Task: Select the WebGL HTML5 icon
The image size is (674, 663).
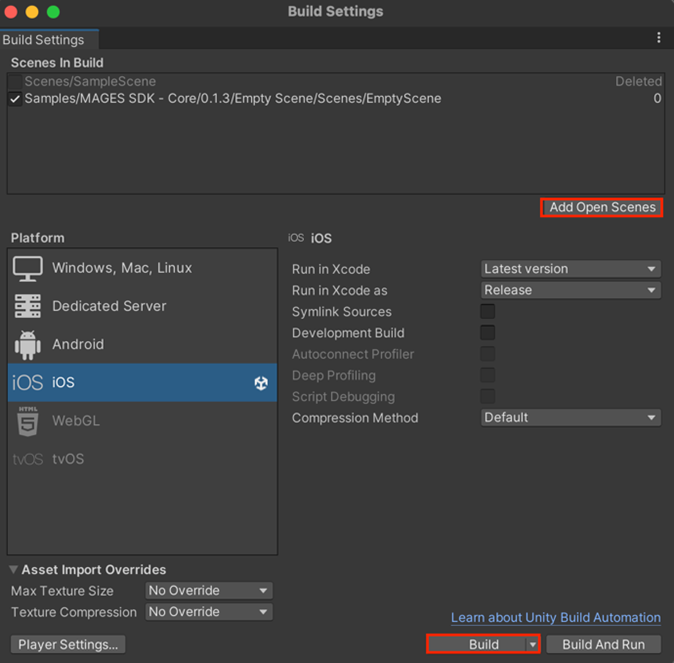Action: [28, 420]
